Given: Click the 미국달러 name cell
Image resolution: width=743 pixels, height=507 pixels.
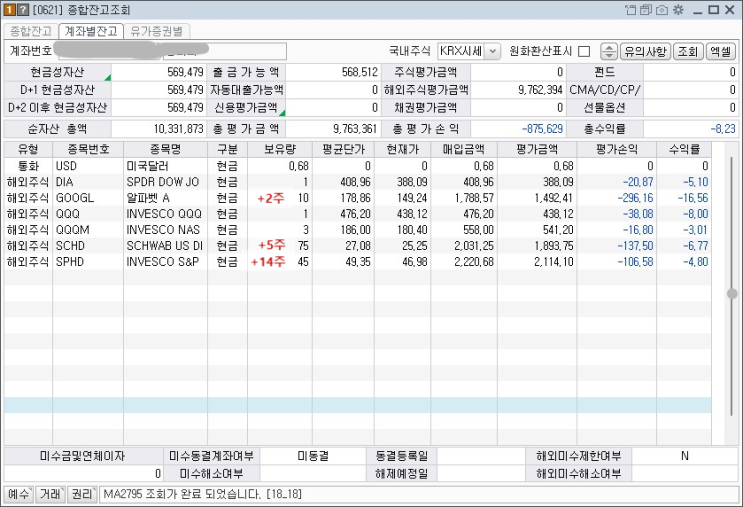Looking at the screenshot, I should click(165, 166).
